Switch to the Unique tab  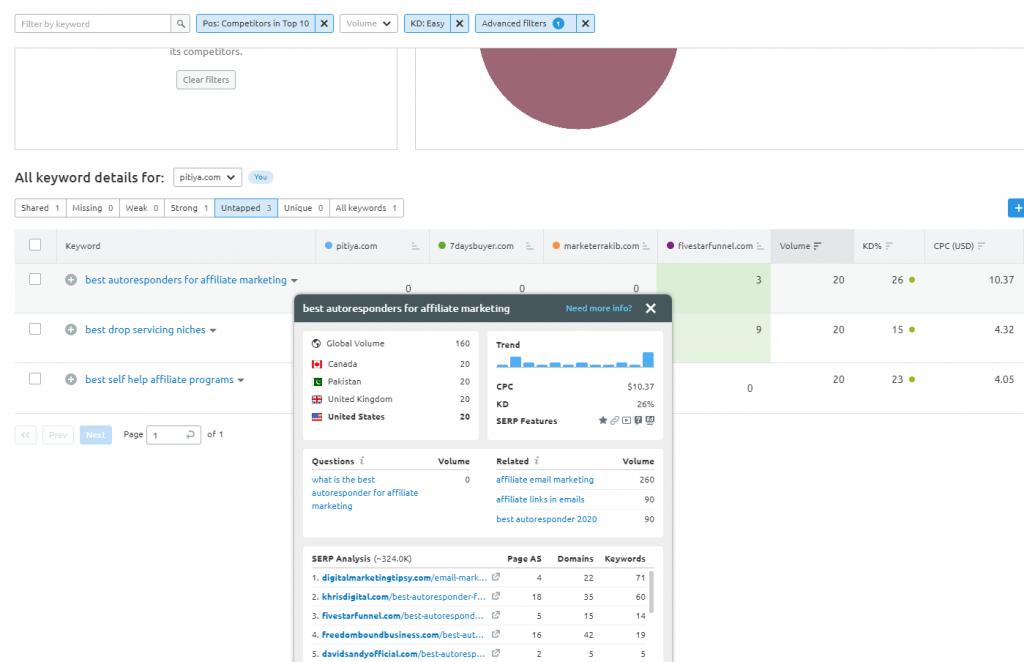pyautogui.click(x=304, y=208)
